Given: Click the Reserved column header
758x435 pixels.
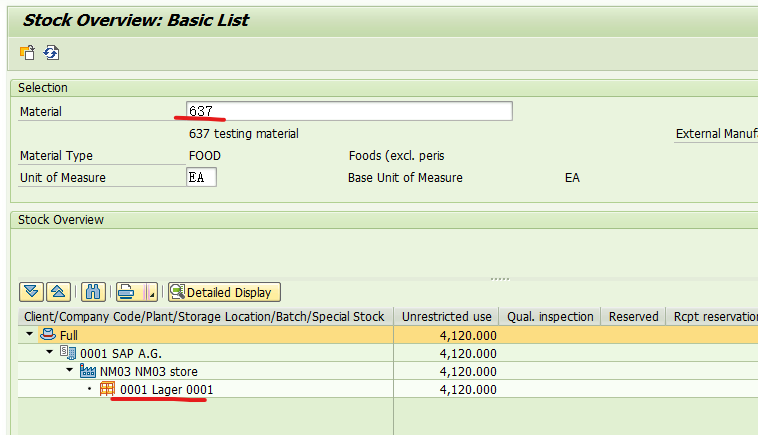Looking at the screenshot, I should click(x=633, y=317).
